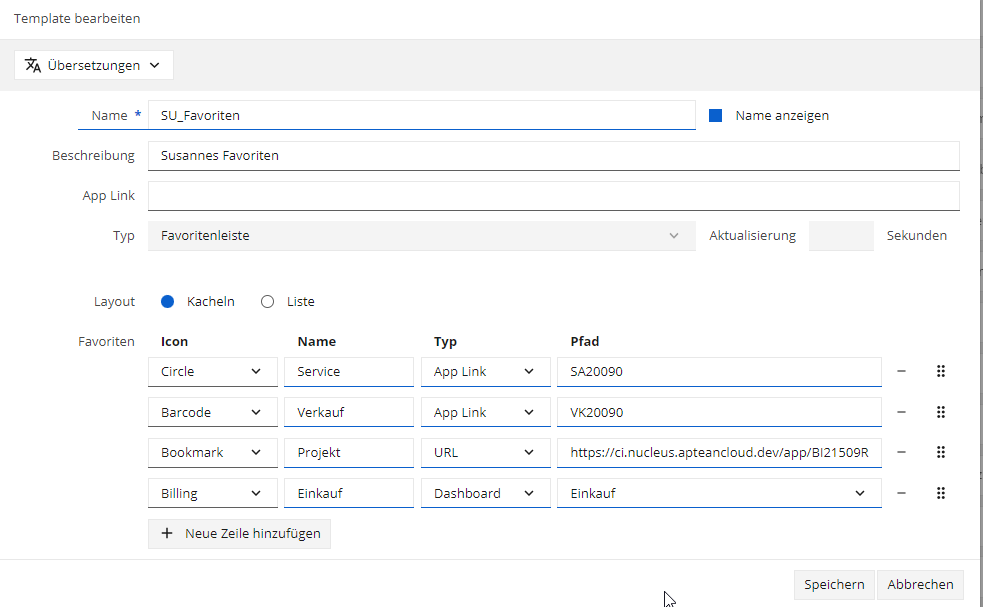This screenshot has height=607, width=983.
Task: Grab the drag handle of Verkauf row
Action: [940, 412]
